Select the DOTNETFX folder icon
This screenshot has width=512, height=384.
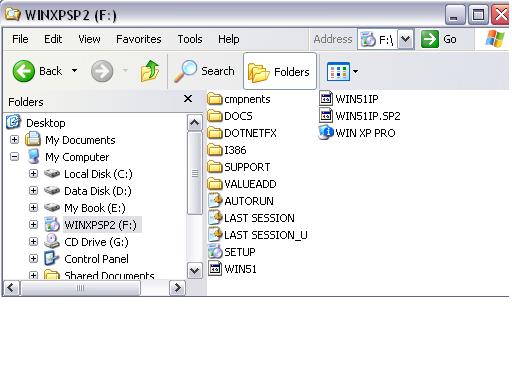point(215,133)
